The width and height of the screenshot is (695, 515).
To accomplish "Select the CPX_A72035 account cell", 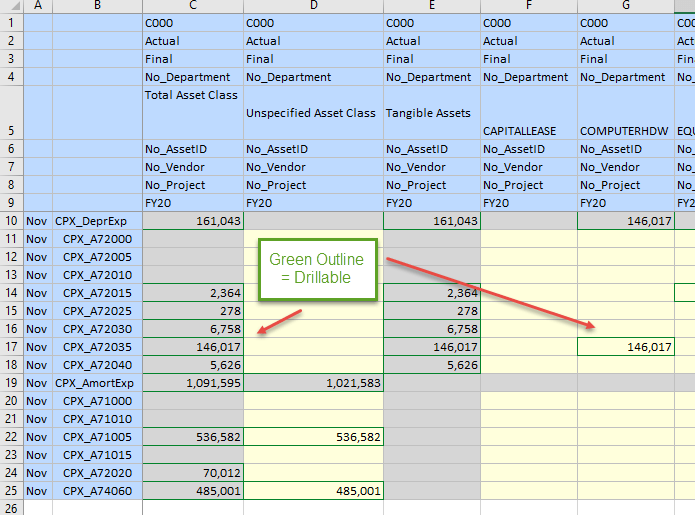I will point(97,347).
